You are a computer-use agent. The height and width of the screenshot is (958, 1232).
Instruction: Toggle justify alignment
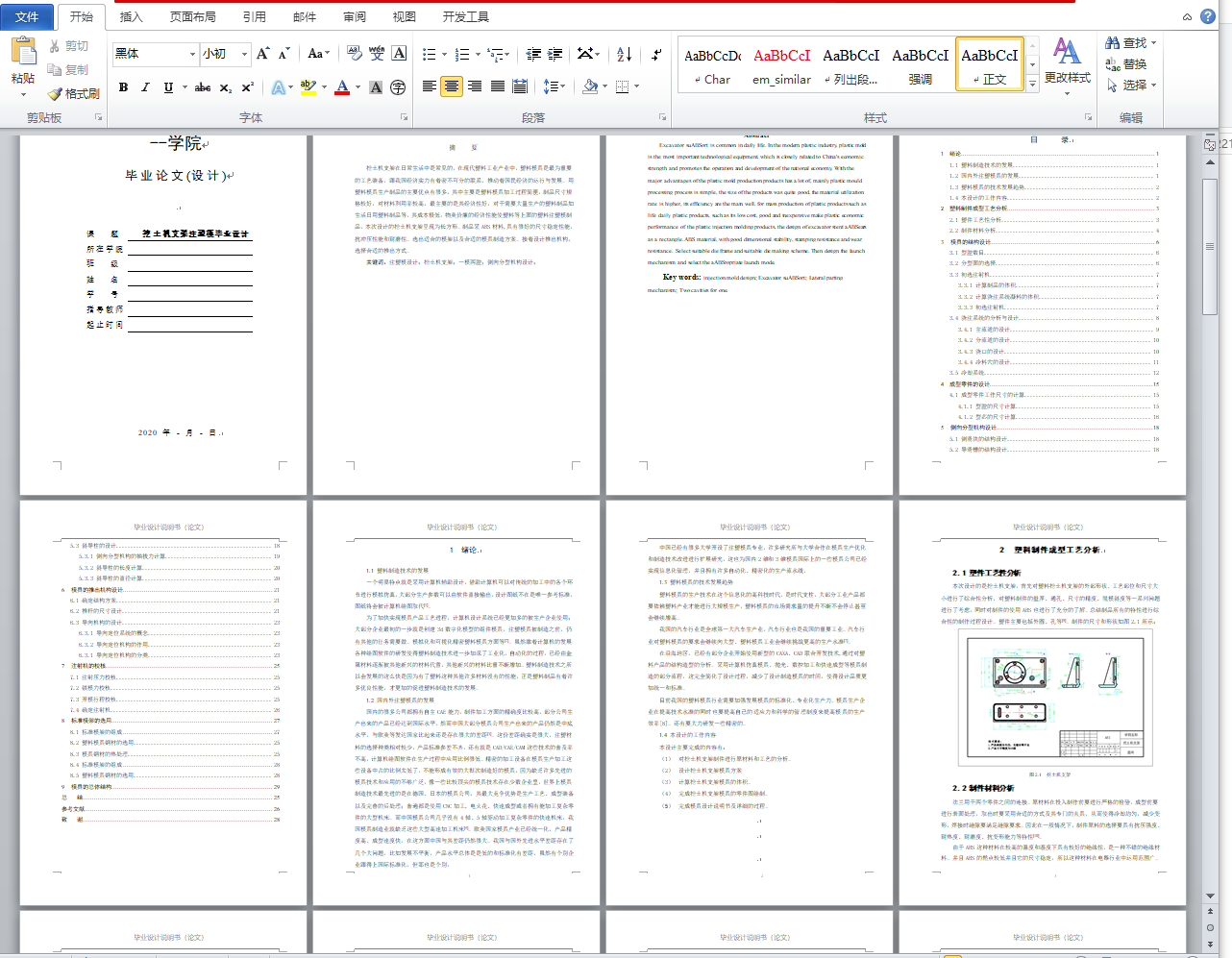point(497,86)
